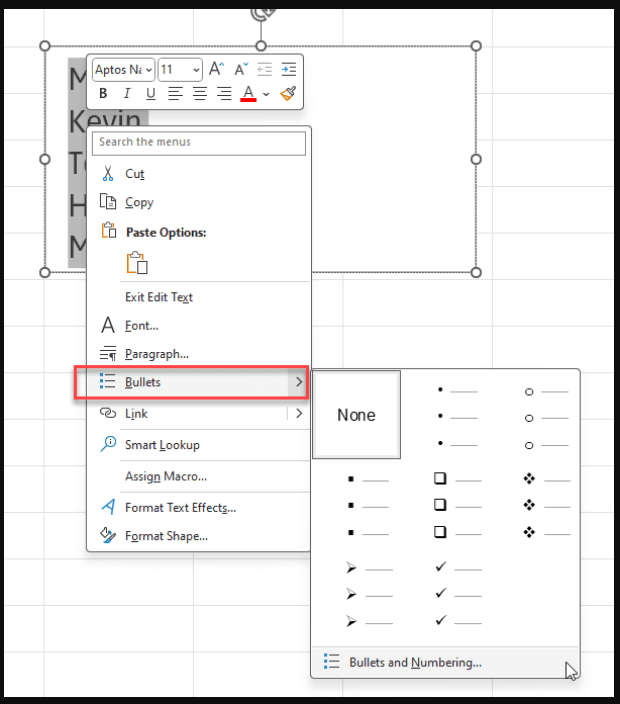This screenshot has width=620, height=704.
Task: Click the word Kevin in text box
Action: pyautogui.click(x=106, y=120)
